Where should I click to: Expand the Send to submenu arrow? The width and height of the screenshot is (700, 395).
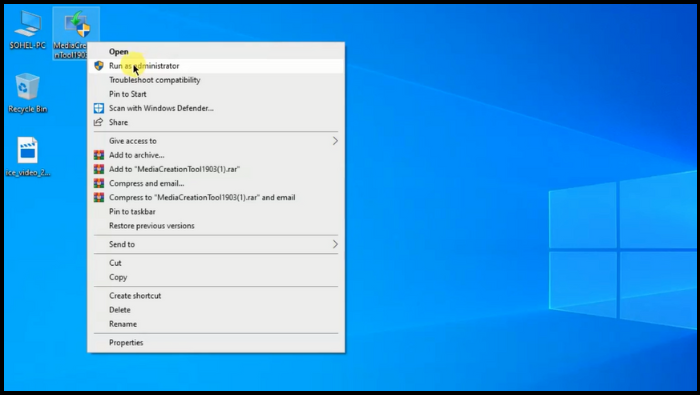(335, 244)
